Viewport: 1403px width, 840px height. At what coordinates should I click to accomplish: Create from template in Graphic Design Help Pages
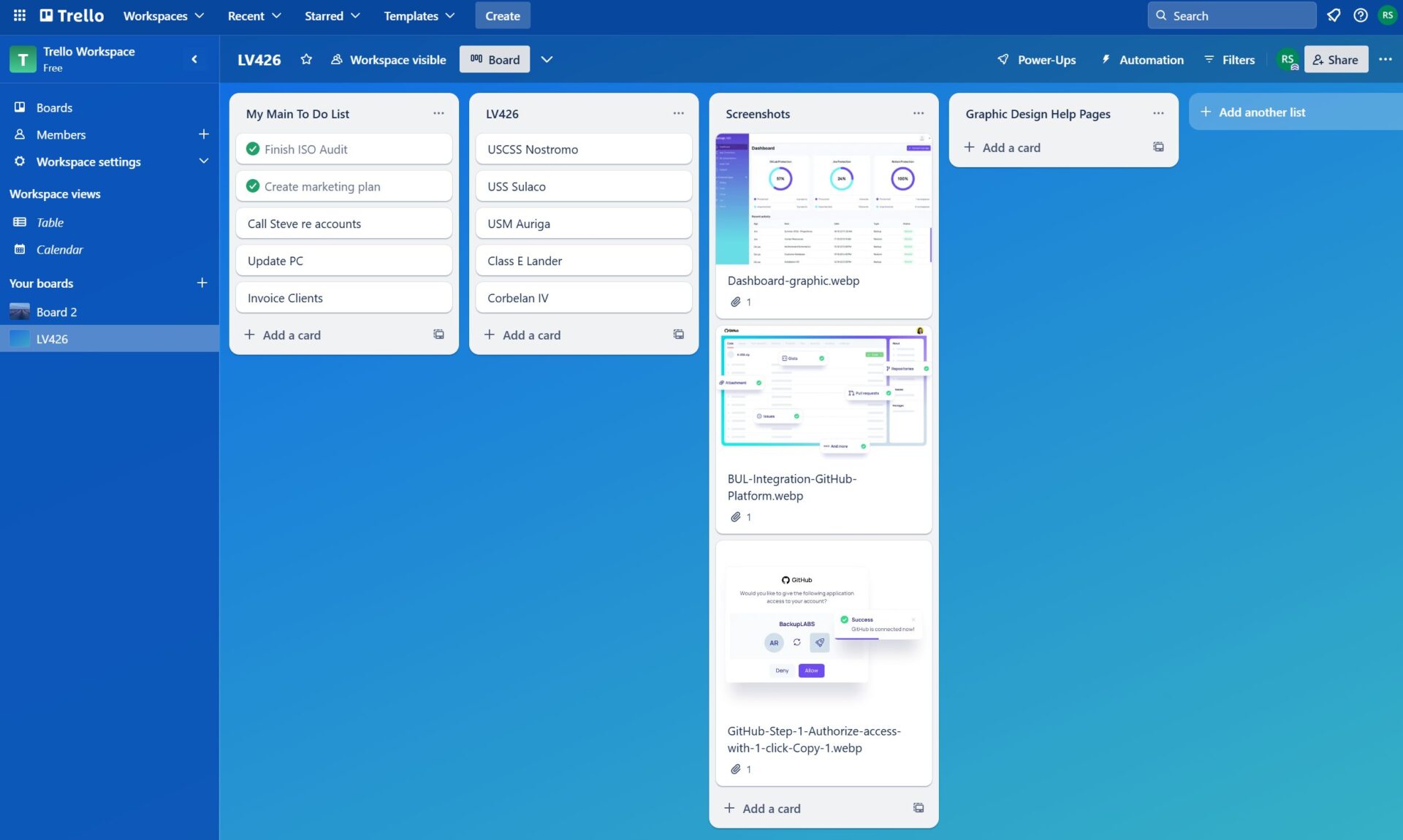coord(1158,147)
